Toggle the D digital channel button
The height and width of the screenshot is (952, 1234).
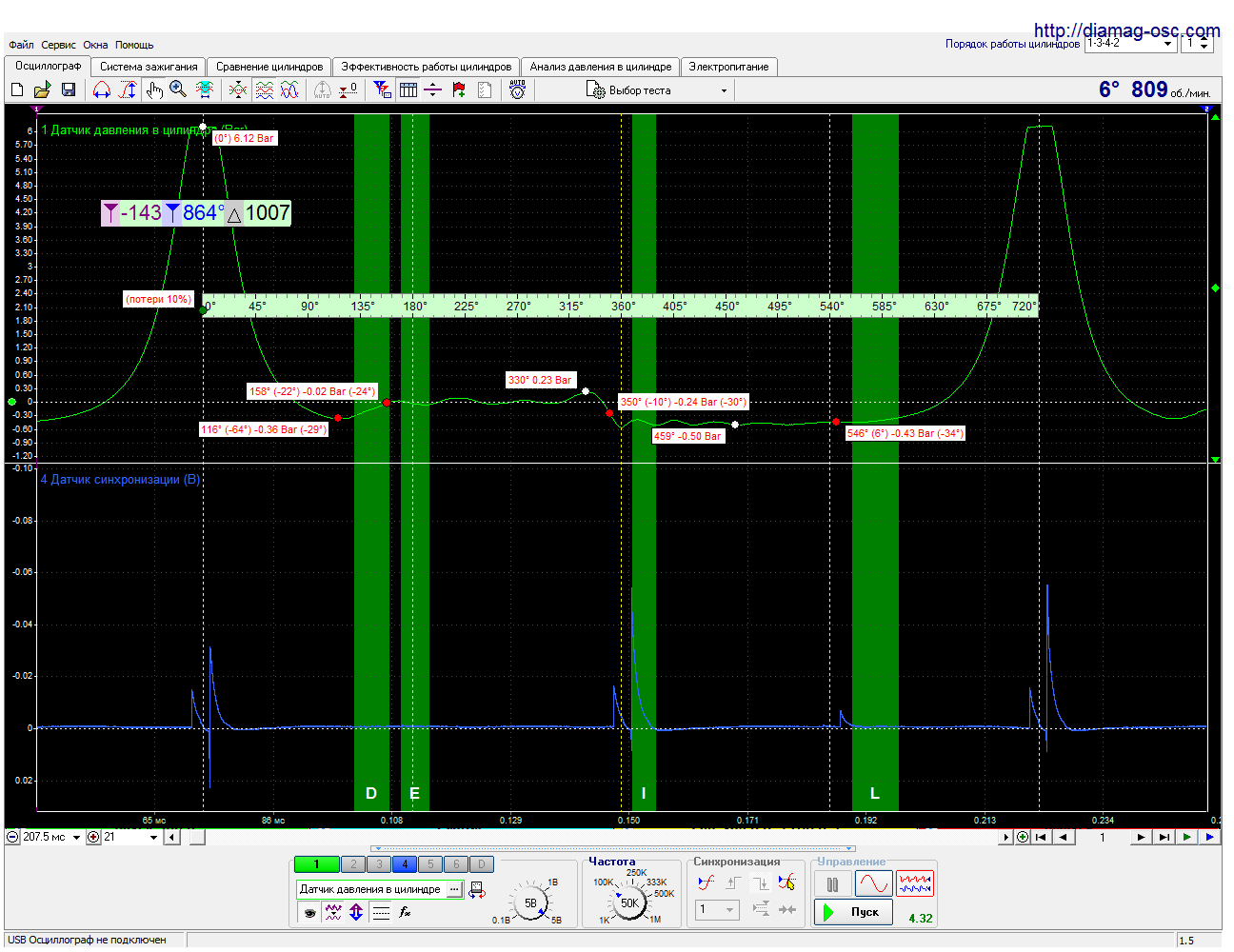482,864
